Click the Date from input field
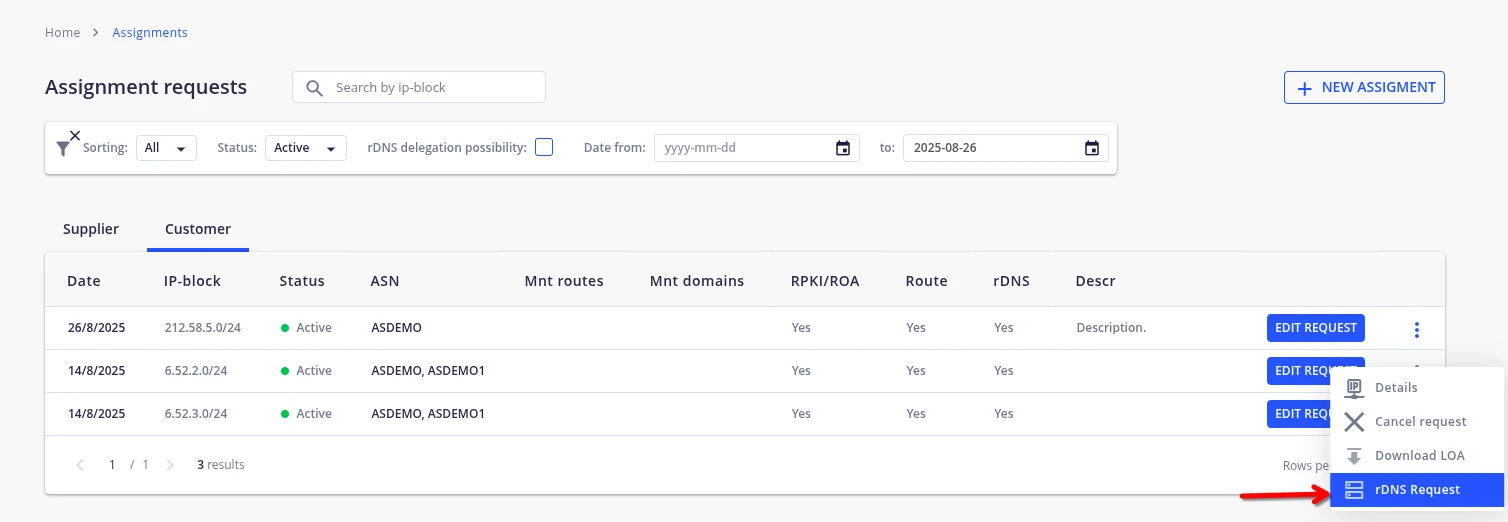Screen dimensions: 1508x522 tap(757, 148)
